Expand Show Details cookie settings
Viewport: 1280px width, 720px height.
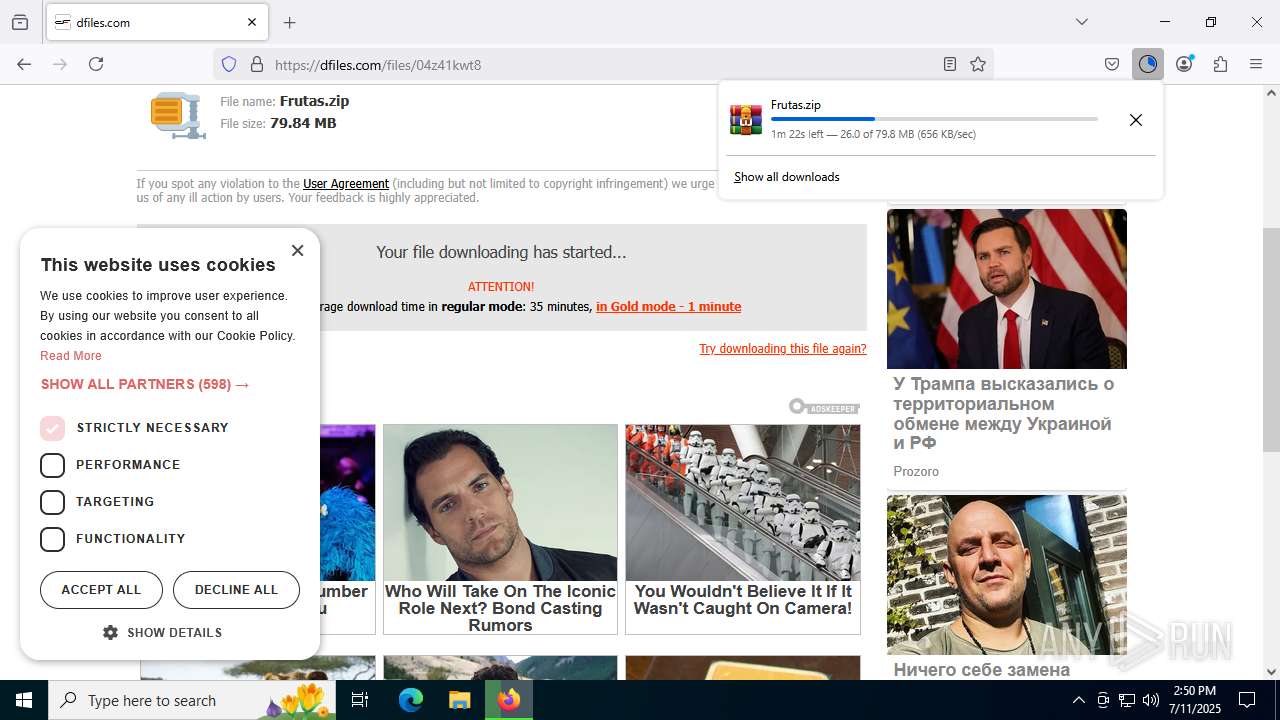click(x=162, y=633)
